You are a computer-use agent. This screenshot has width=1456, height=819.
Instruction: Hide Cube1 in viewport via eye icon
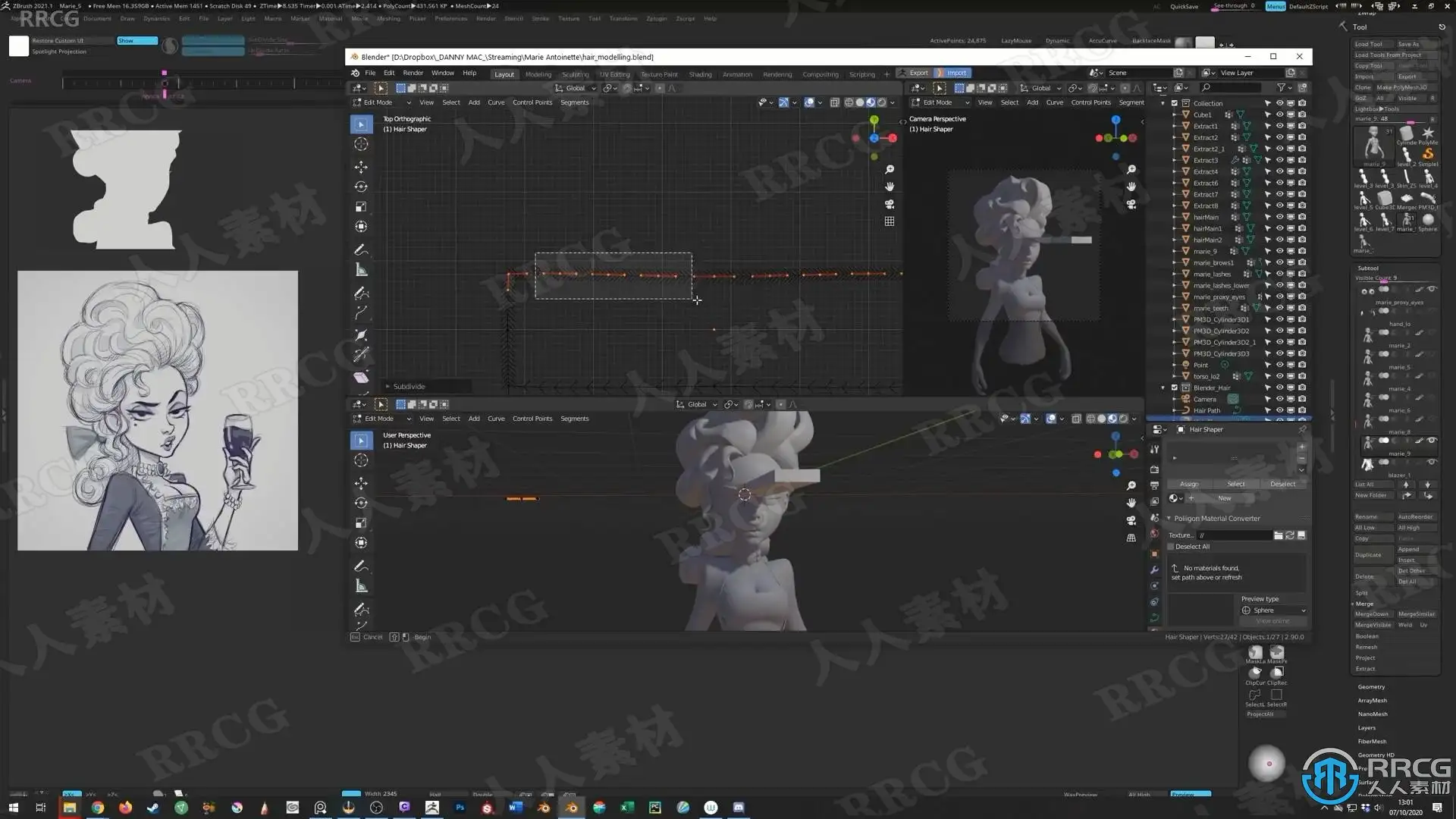pyautogui.click(x=1279, y=115)
